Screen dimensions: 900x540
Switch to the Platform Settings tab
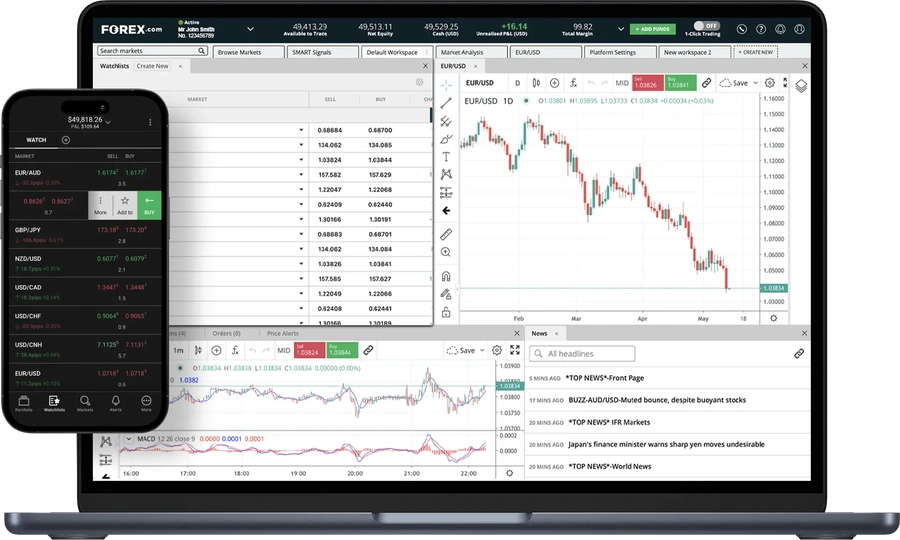tap(620, 52)
